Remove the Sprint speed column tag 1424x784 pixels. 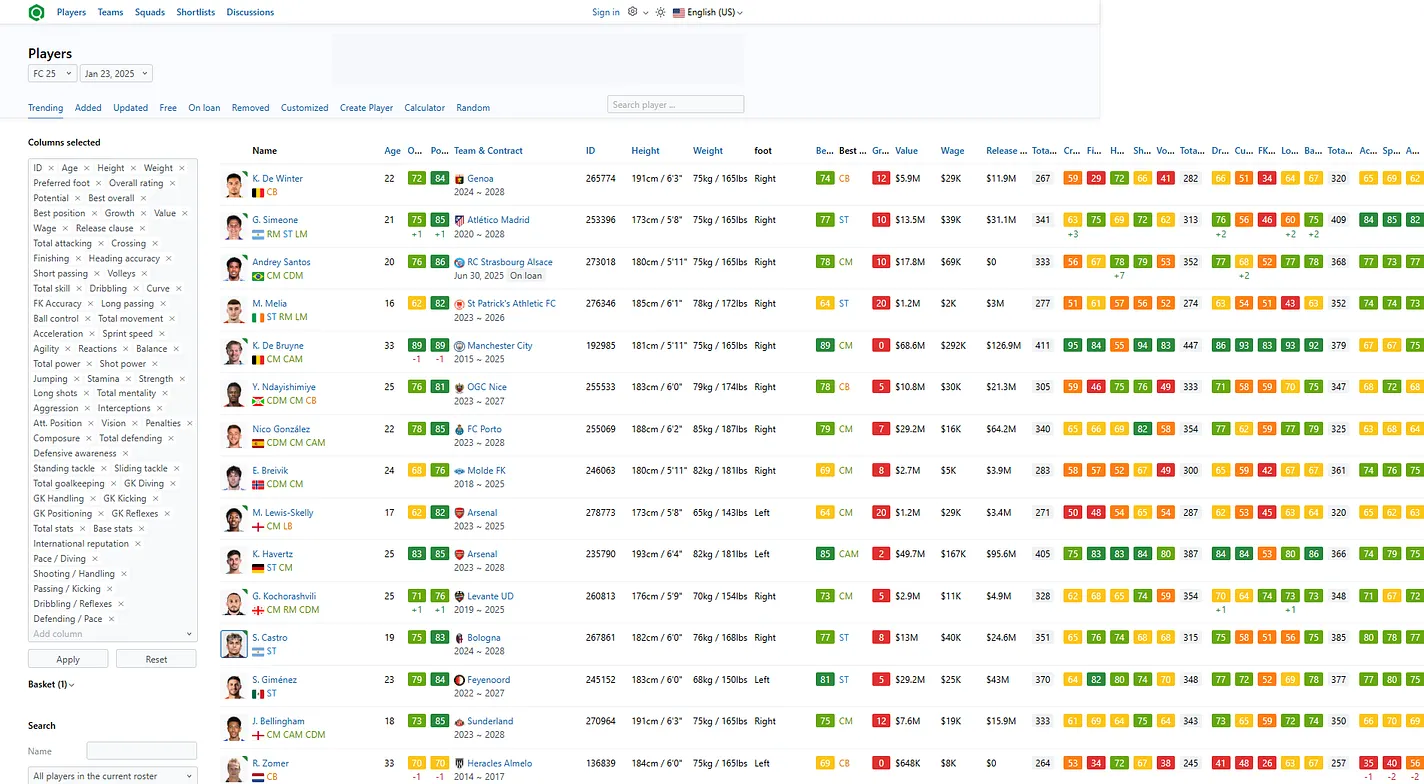[x=162, y=334]
